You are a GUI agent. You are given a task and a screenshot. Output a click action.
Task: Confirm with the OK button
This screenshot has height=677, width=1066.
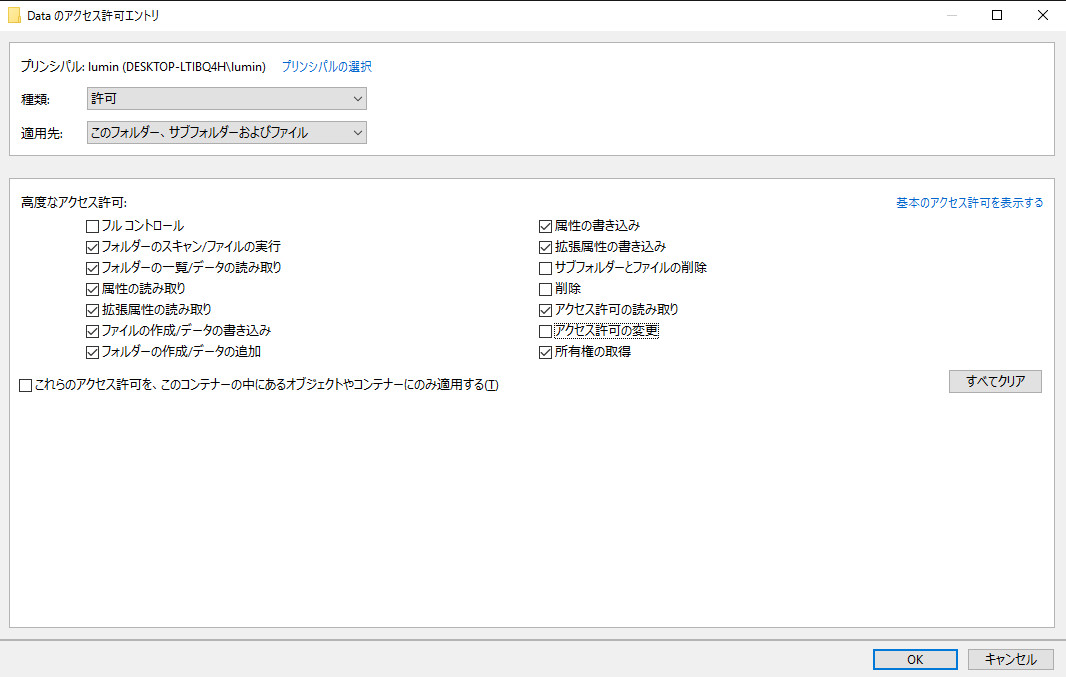[x=915, y=659]
